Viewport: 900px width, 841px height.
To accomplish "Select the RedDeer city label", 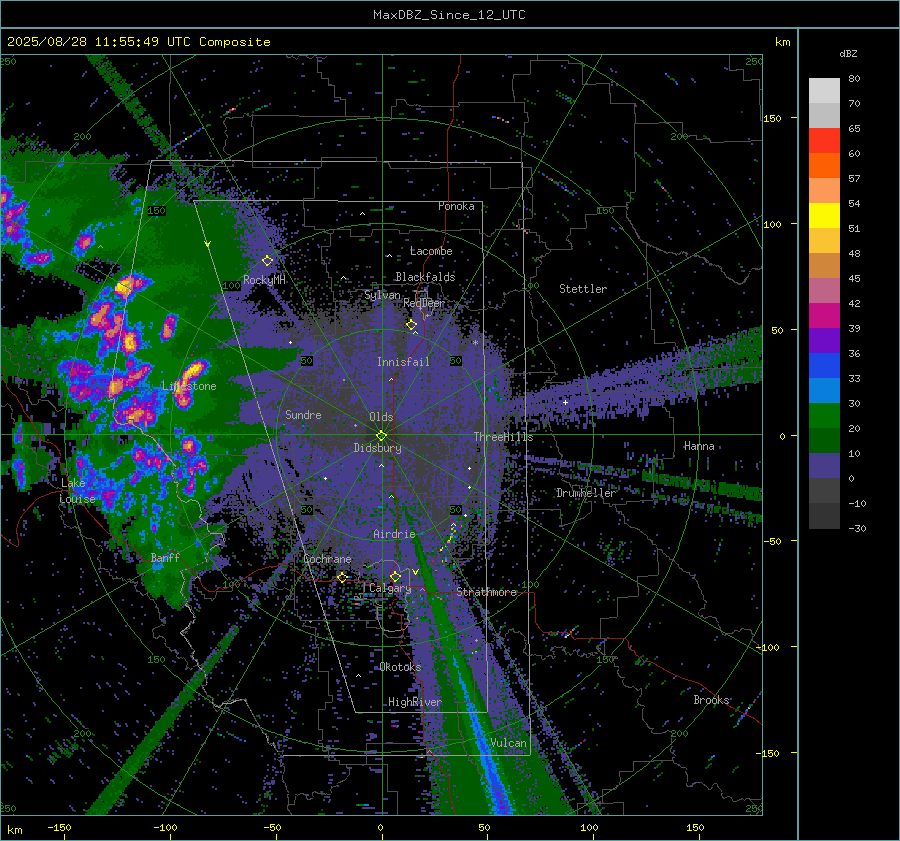I will pyautogui.click(x=424, y=303).
